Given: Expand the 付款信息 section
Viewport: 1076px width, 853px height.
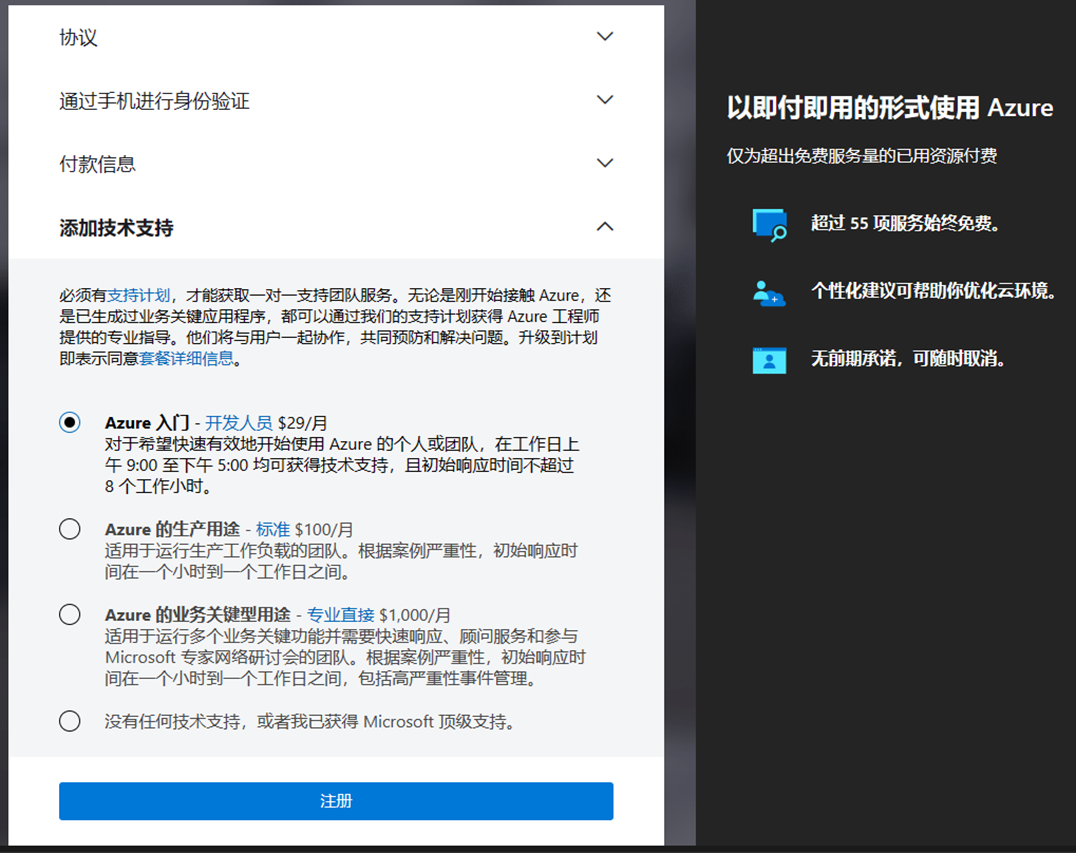Looking at the screenshot, I should point(604,162).
